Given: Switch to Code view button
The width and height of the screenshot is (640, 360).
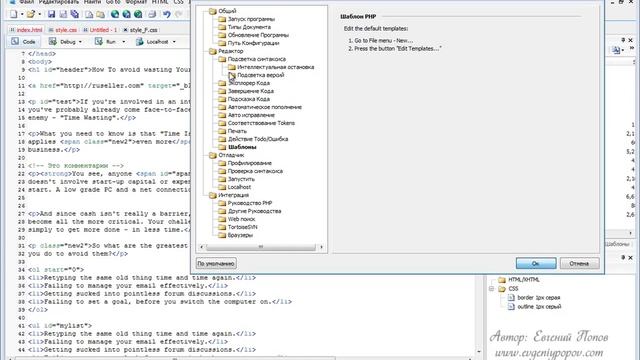Looking at the screenshot, I should pos(24,42).
